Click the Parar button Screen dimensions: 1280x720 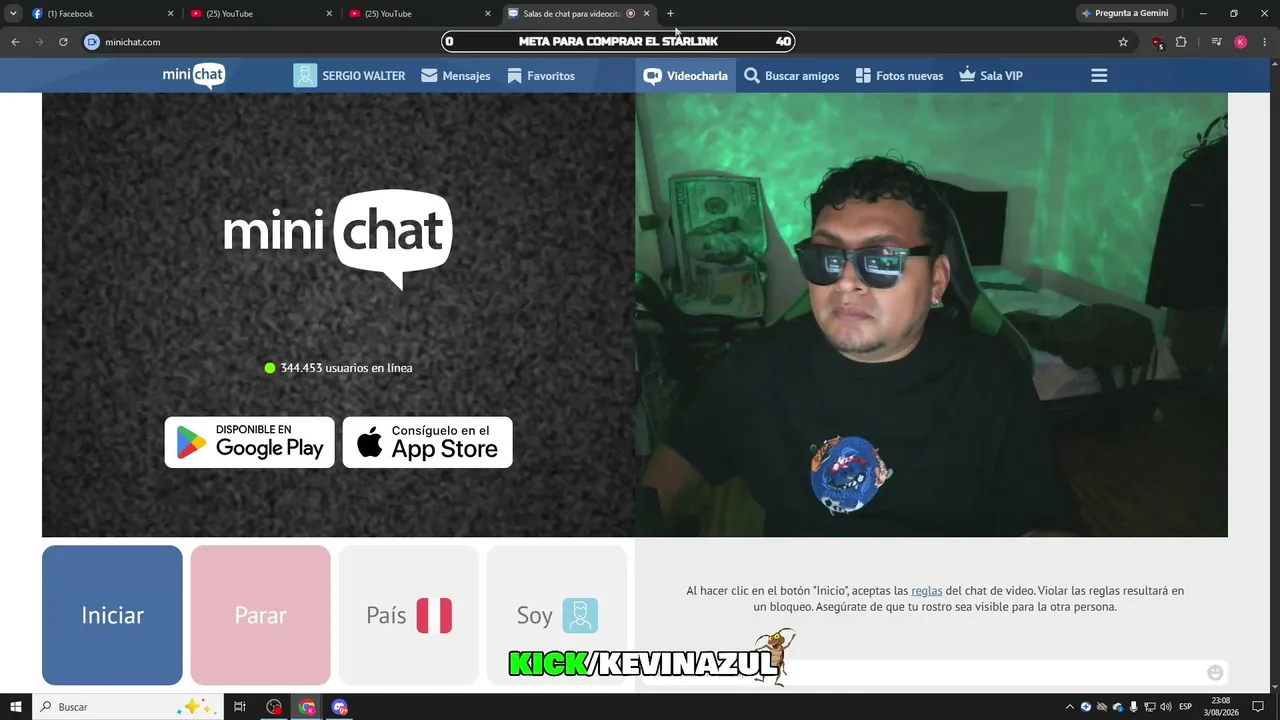coord(260,615)
